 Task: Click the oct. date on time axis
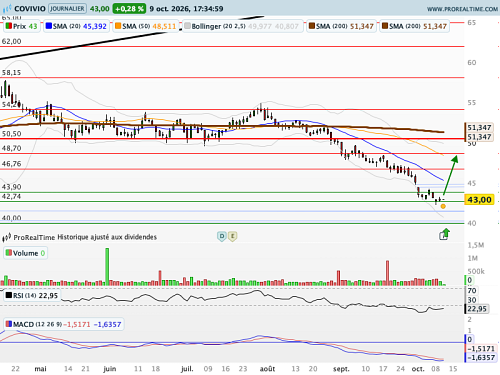pyautogui.click(x=418, y=369)
